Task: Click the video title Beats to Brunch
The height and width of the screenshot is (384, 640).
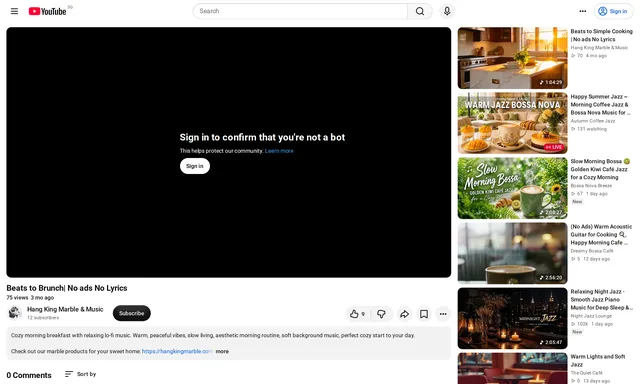Action: (67, 288)
